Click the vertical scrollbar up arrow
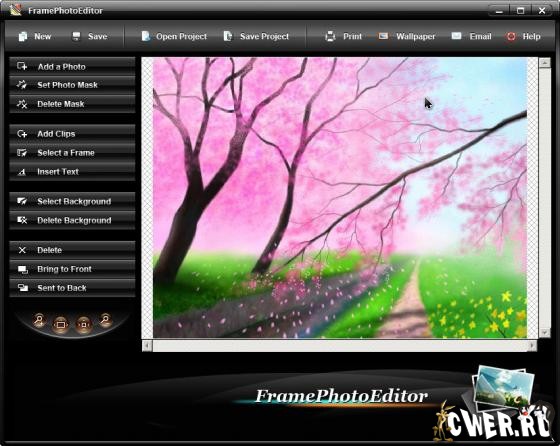The width and height of the screenshot is (560, 446). point(544,63)
